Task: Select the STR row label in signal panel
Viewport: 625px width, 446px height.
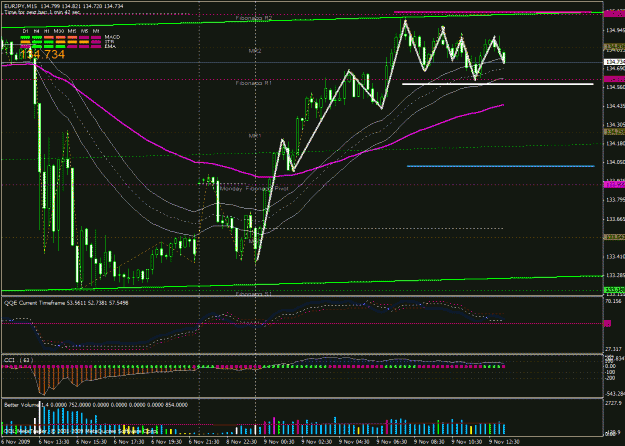Action: click(x=109, y=42)
